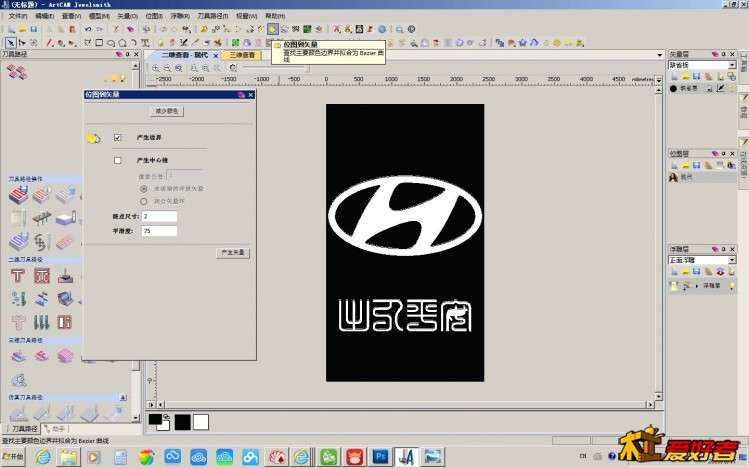Click the primary/secondary color indicator swatch
The image size is (749, 468).
[159, 422]
